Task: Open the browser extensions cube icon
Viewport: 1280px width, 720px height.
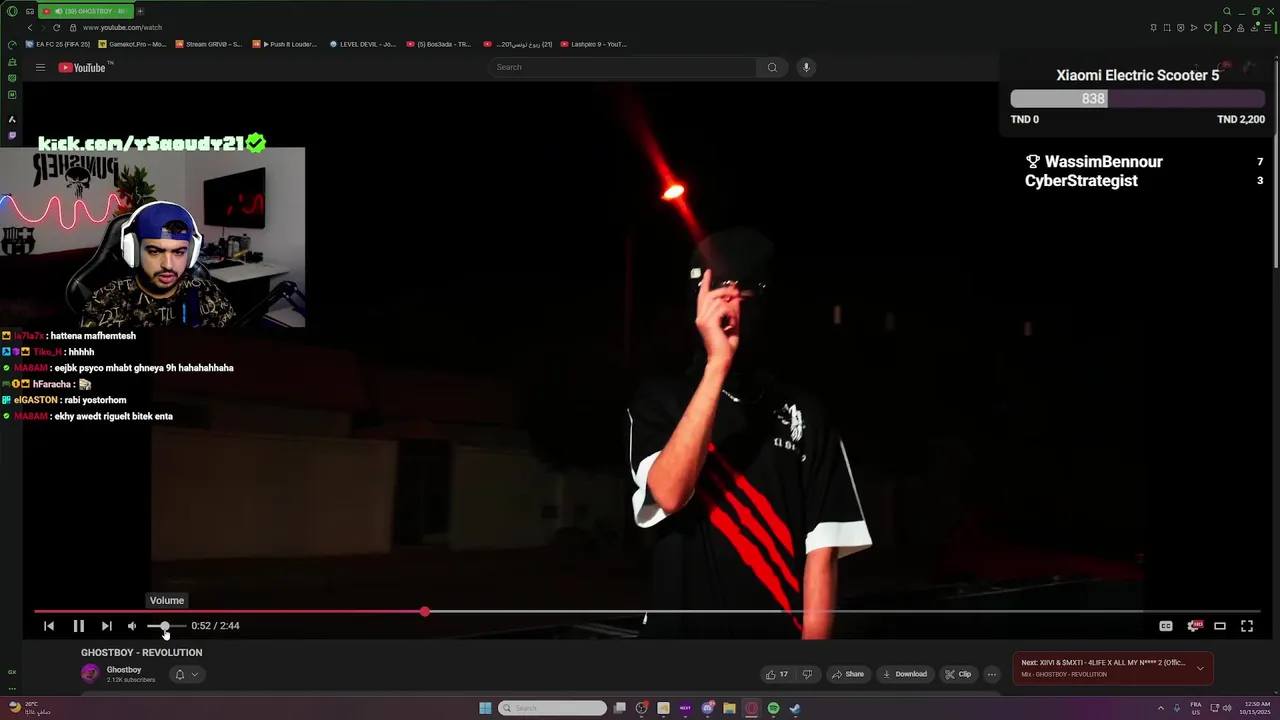Action: click(x=1227, y=27)
